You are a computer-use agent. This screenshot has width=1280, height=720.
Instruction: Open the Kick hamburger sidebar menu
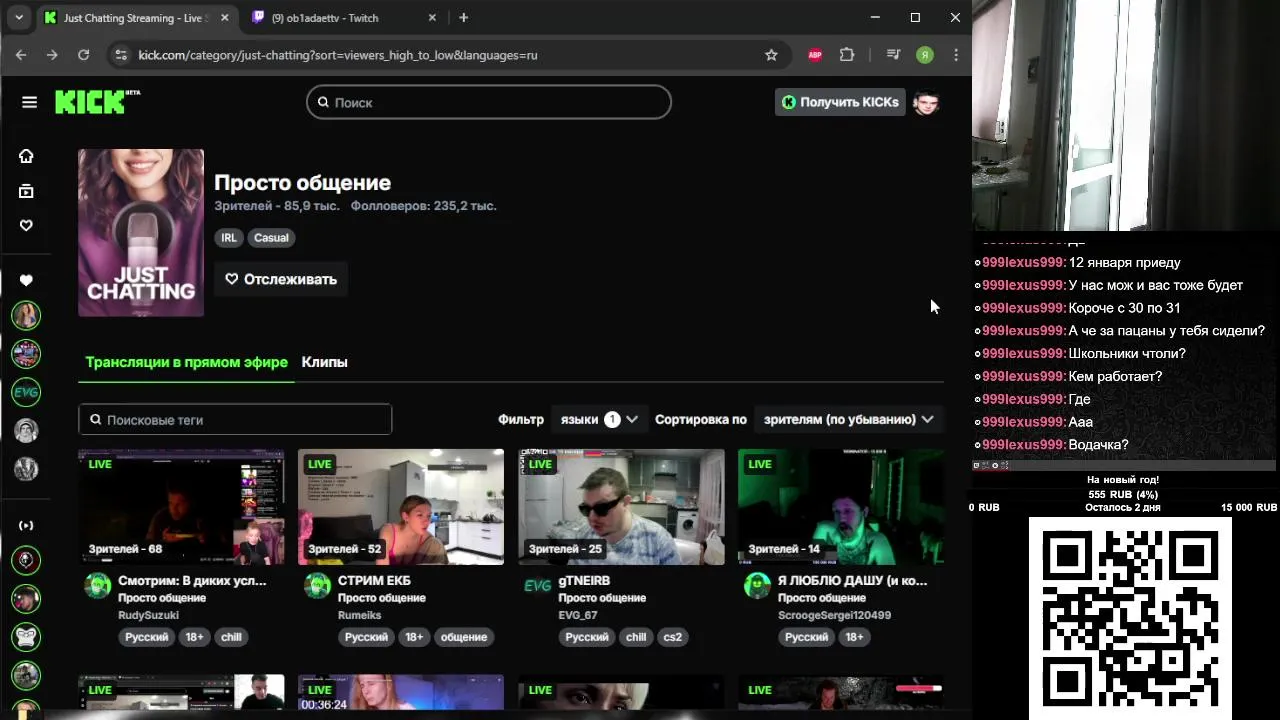pyautogui.click(x=29, y=102)
